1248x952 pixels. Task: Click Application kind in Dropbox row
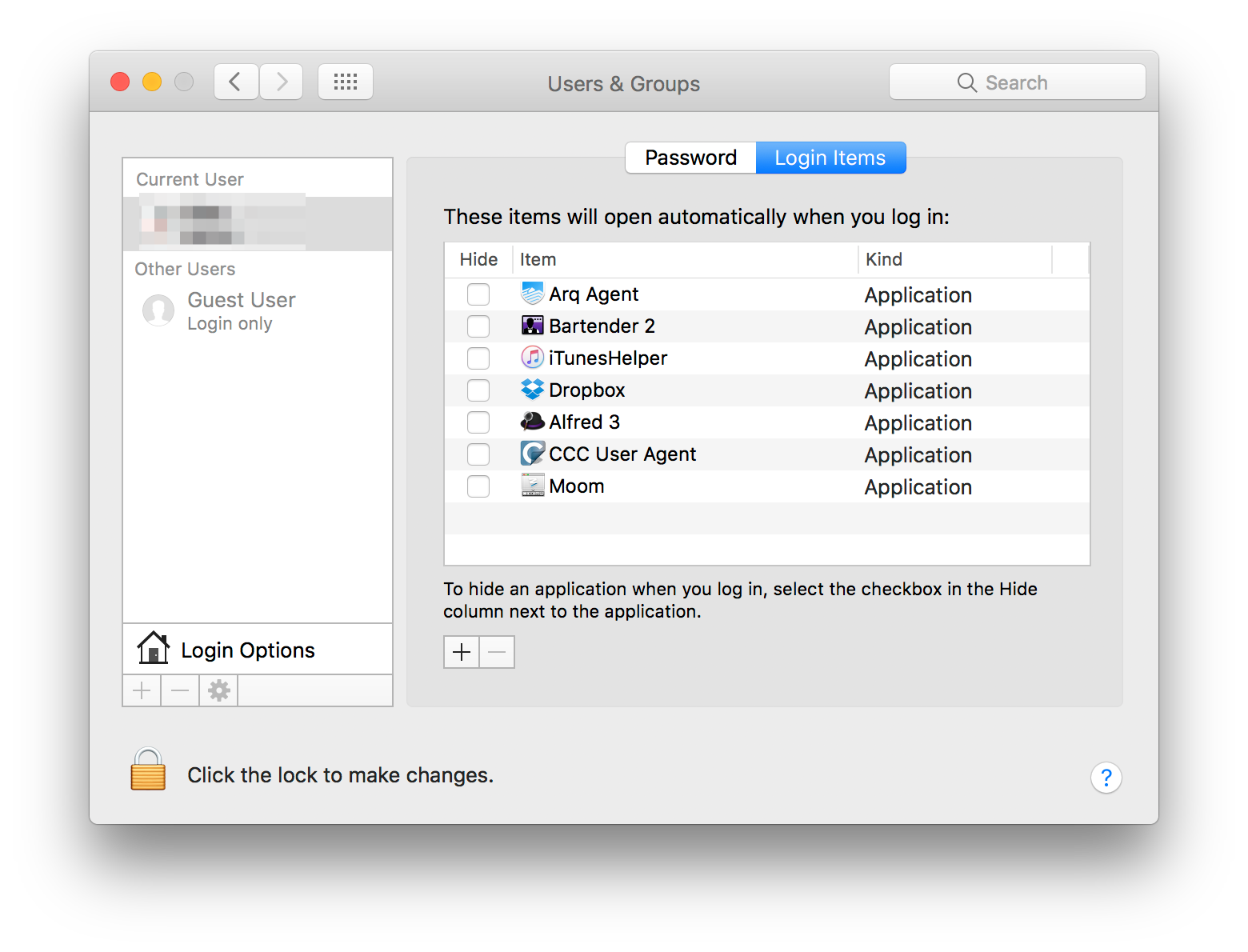(x=918, y=391)
